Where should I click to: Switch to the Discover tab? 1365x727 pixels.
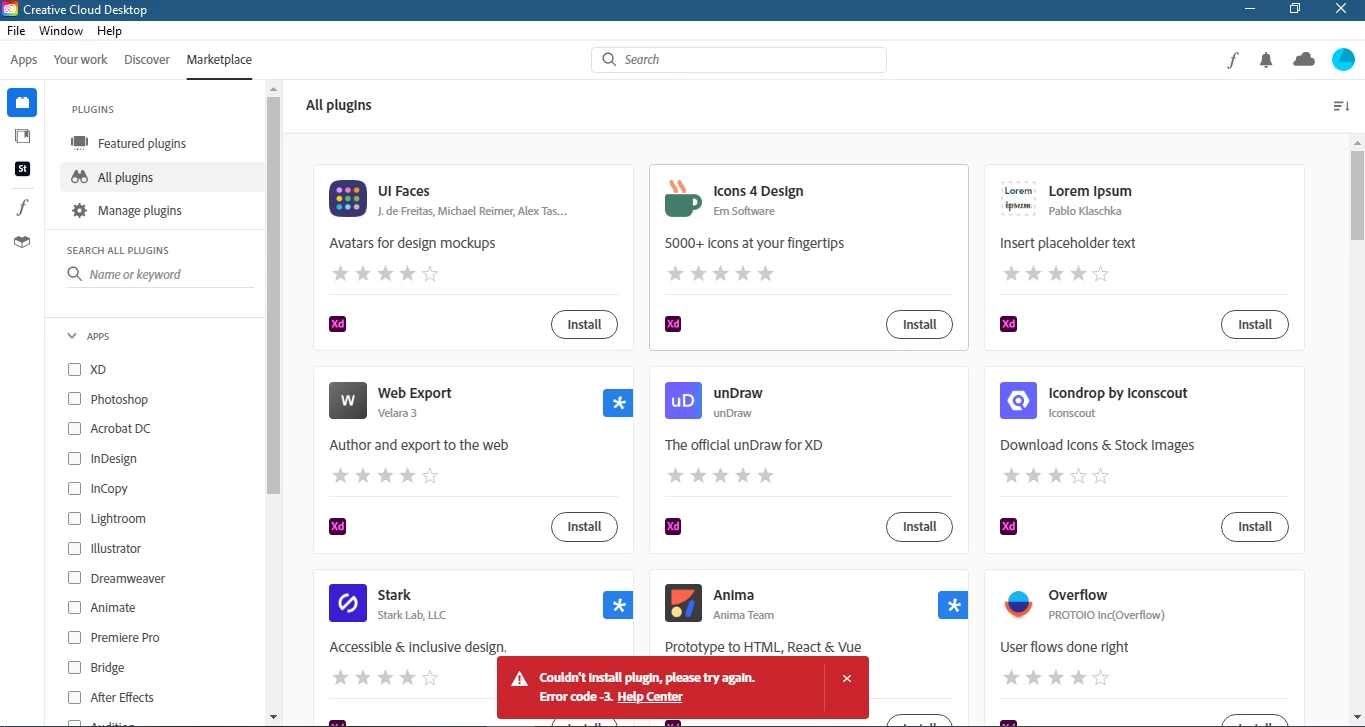147,60
